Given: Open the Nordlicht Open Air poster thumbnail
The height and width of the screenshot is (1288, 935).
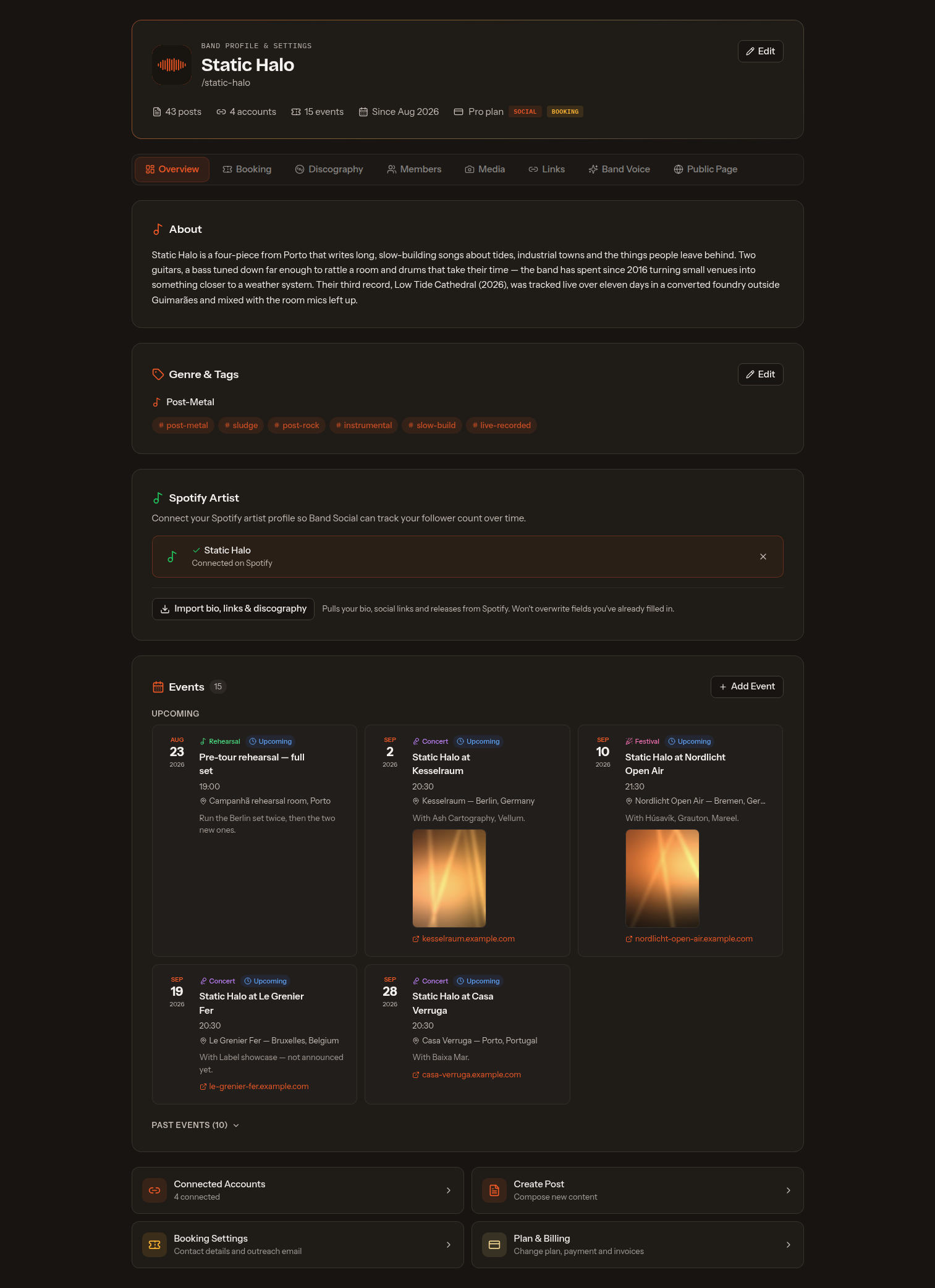Looking at the screenshot, I should click(662, 878).
